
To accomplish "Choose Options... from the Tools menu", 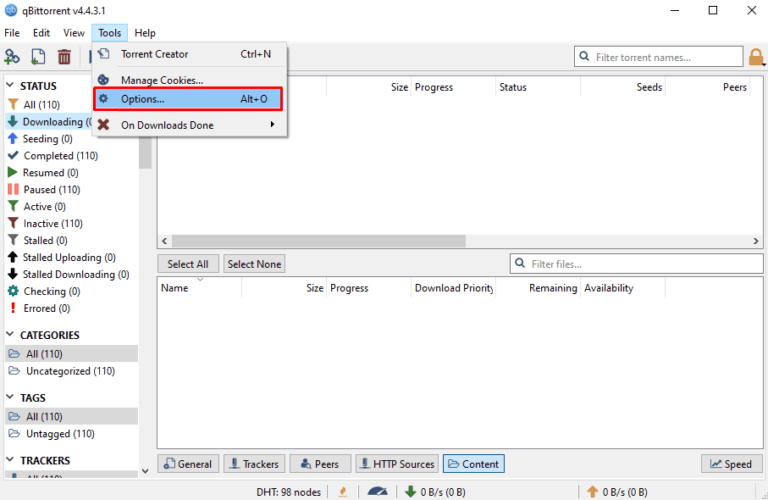I will click(x=188, y=99).
